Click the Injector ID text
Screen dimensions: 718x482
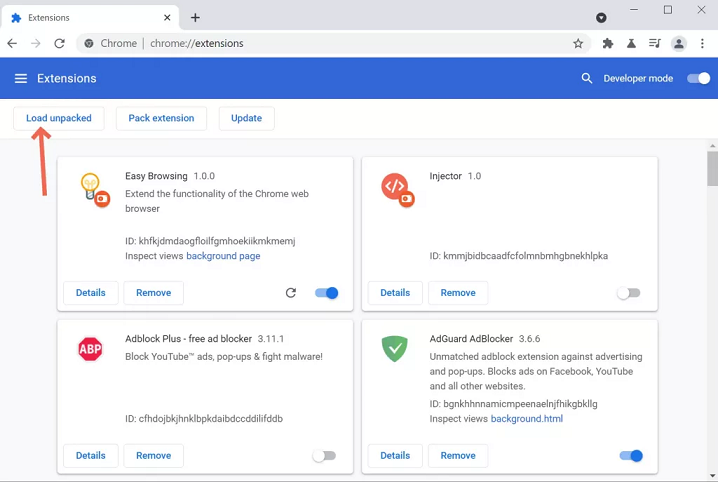[519, 256]
